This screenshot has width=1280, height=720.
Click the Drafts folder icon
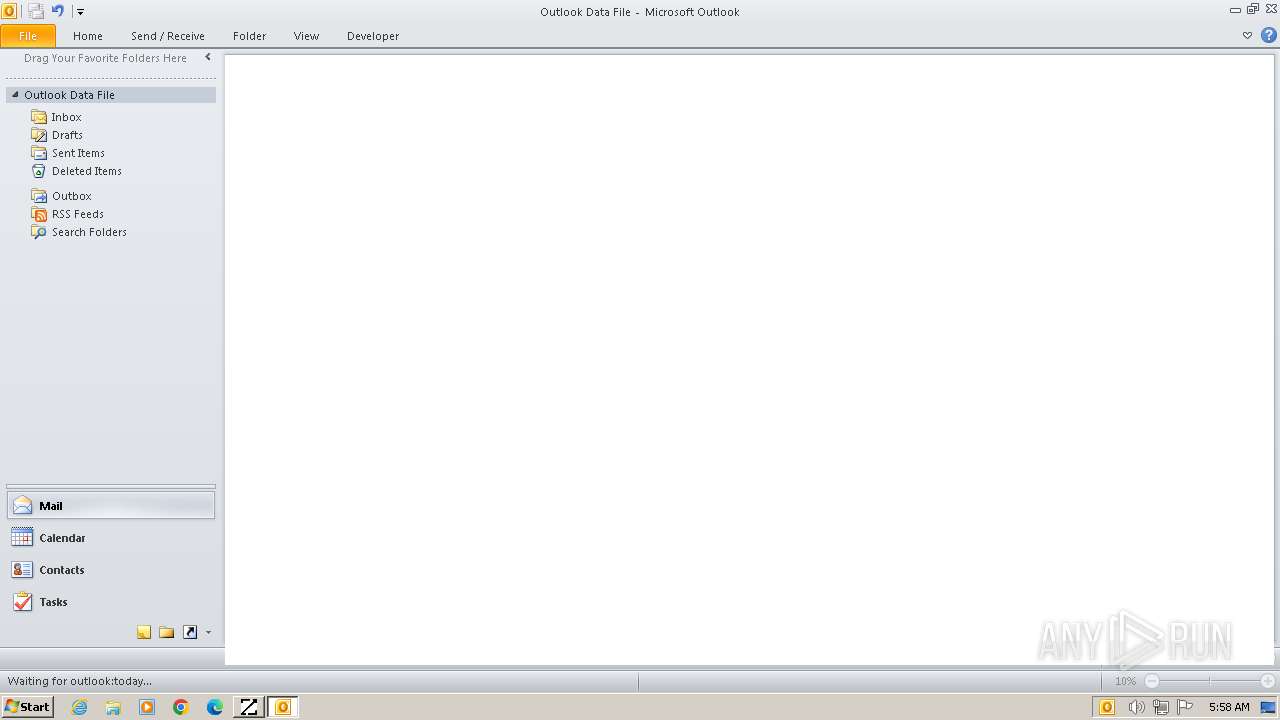click(39, 135)
